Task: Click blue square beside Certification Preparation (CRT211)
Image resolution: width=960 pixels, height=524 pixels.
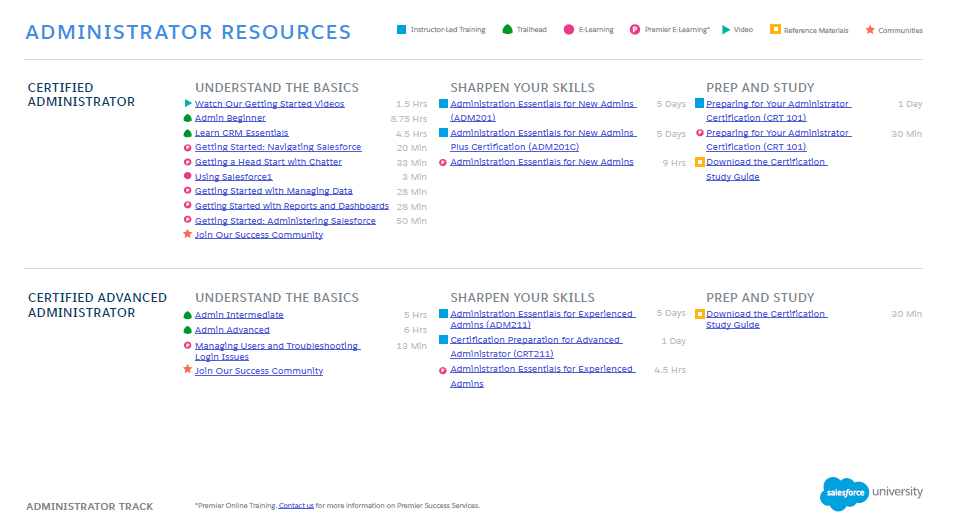Action: tap(443, 339)
